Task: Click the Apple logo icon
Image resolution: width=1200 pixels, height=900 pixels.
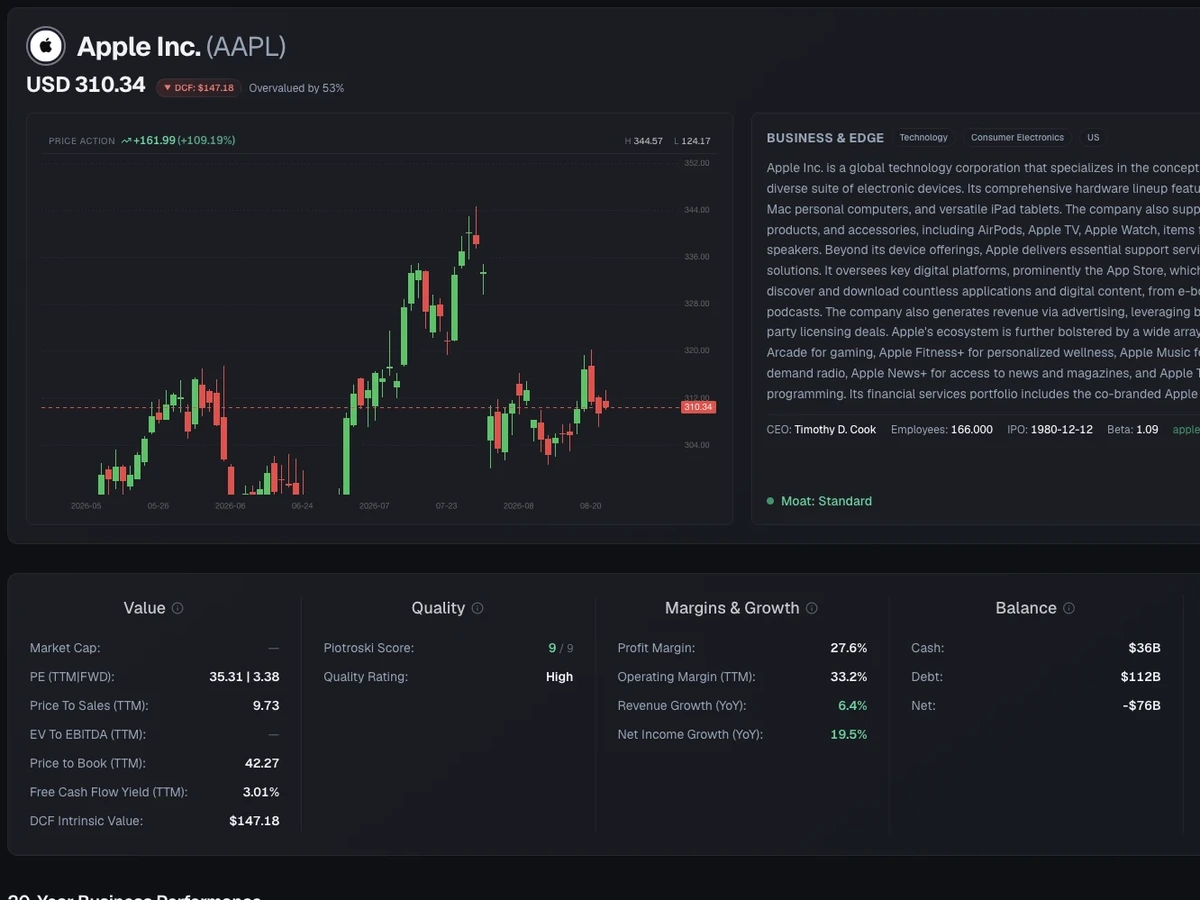Action: coord(46,46)
